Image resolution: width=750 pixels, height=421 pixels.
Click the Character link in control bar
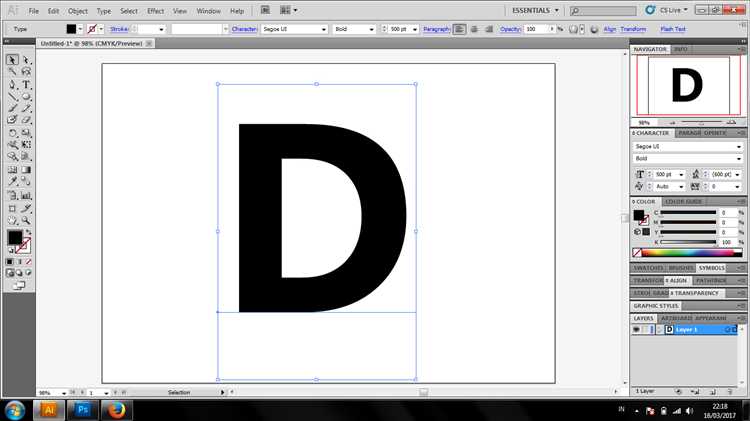(244, 29)
